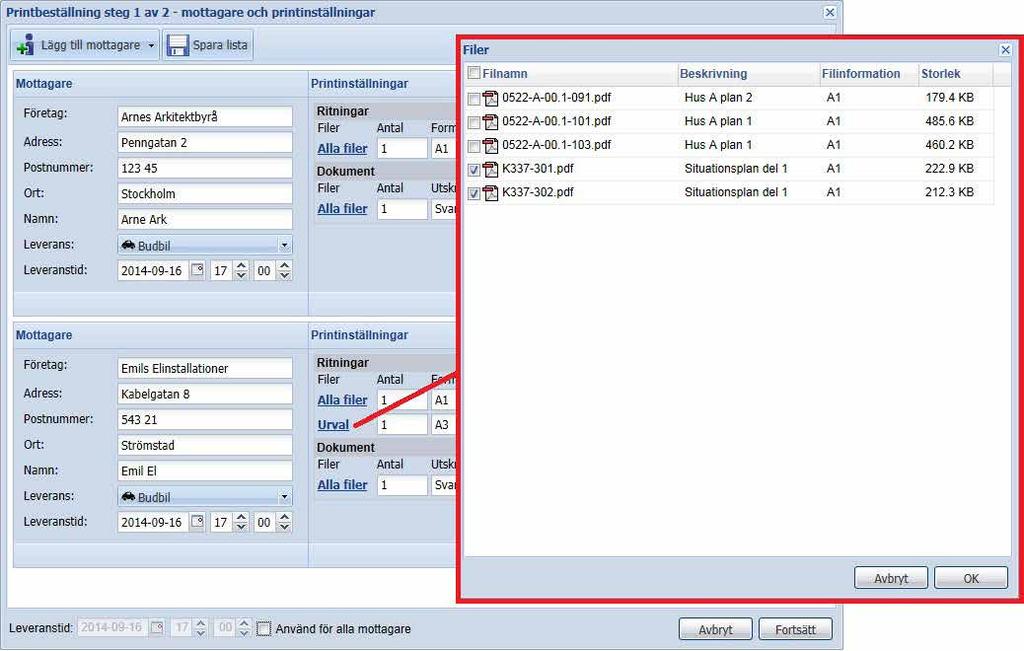Click Postnummer field containing 543 21
Image resolution: width=1024 pixels, height=651 pixels.
[205, 419]
